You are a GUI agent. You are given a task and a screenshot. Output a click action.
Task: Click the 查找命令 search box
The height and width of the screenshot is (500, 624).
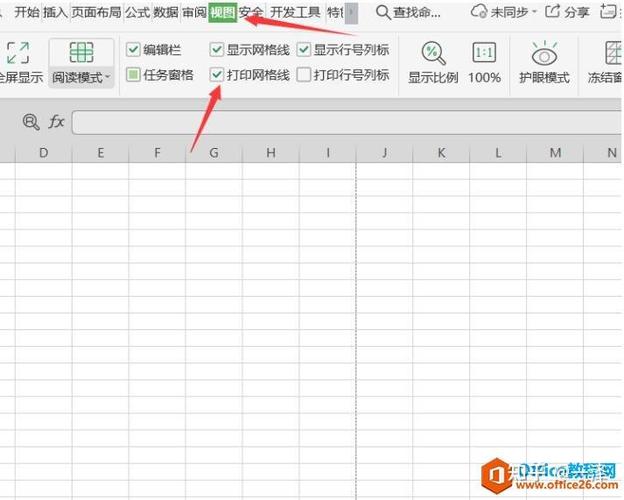408,13
